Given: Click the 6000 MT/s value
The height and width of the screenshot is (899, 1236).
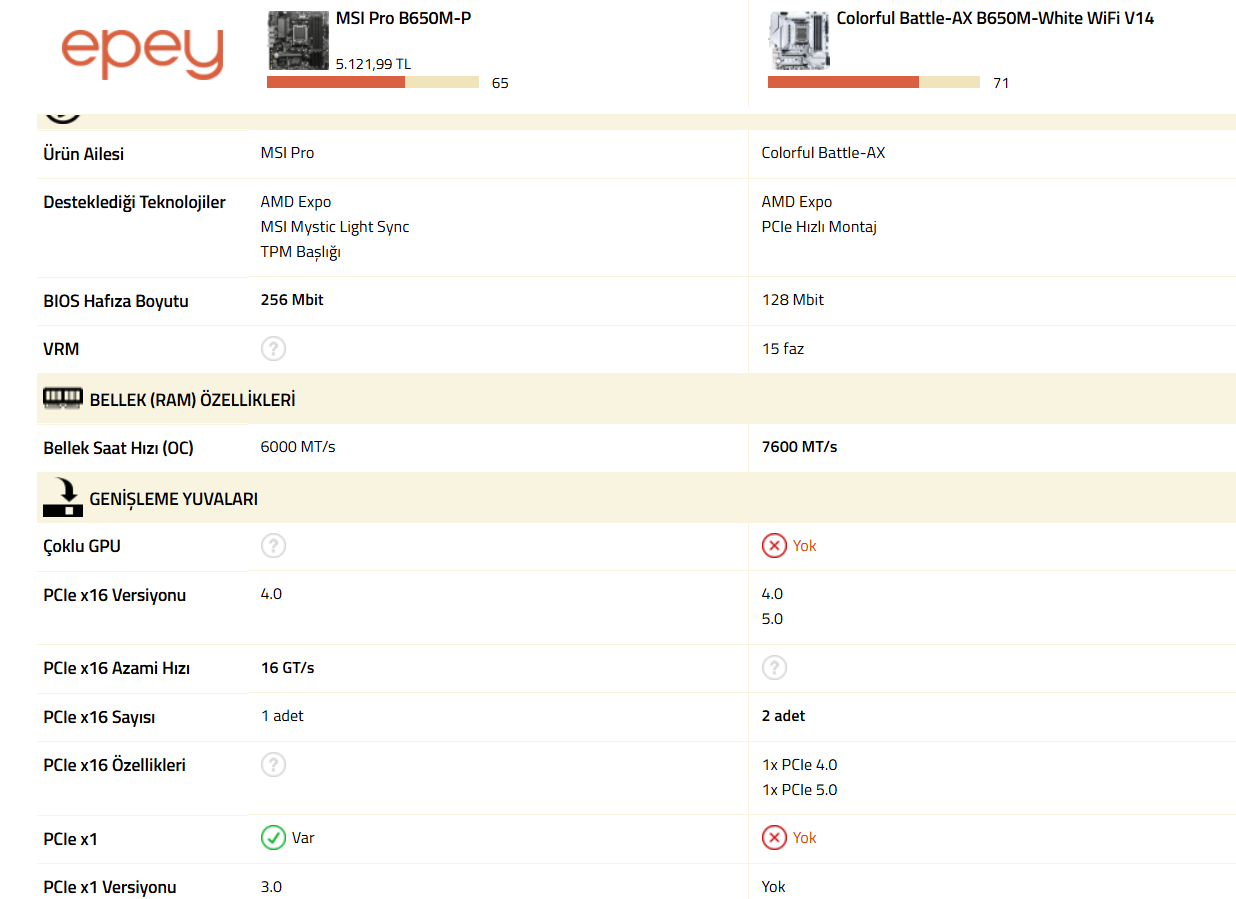Looking at the screenshot, I should point(298,447).
